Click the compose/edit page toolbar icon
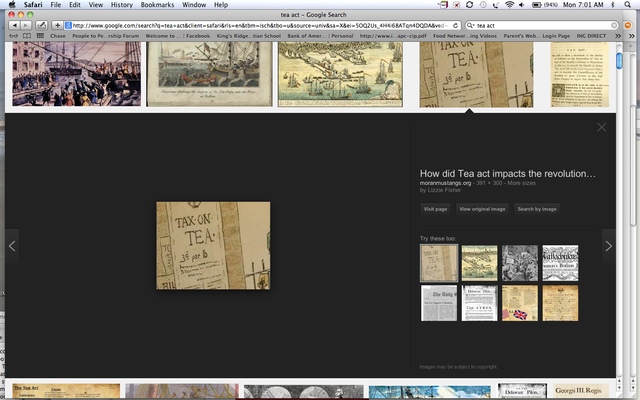 [x=41, y=25]
